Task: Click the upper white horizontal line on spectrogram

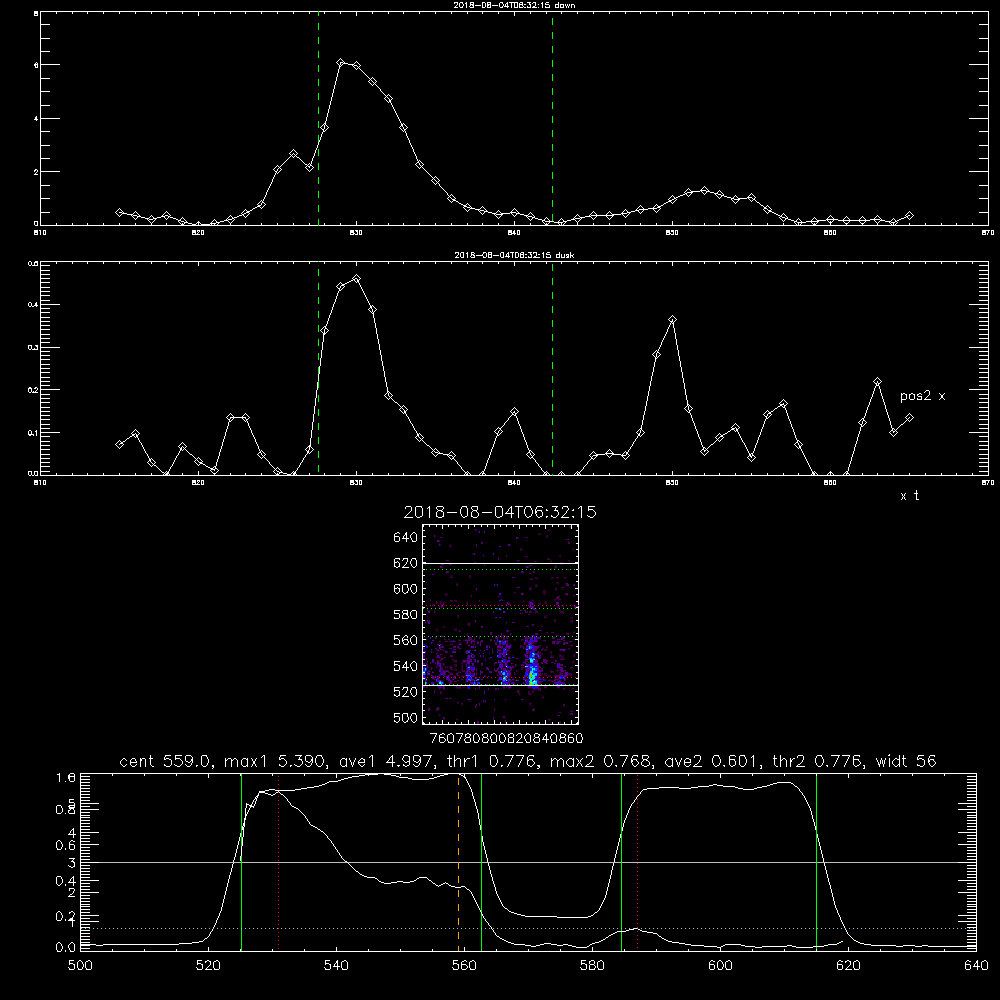Action: pyautogui.click(x=500, y=563)
